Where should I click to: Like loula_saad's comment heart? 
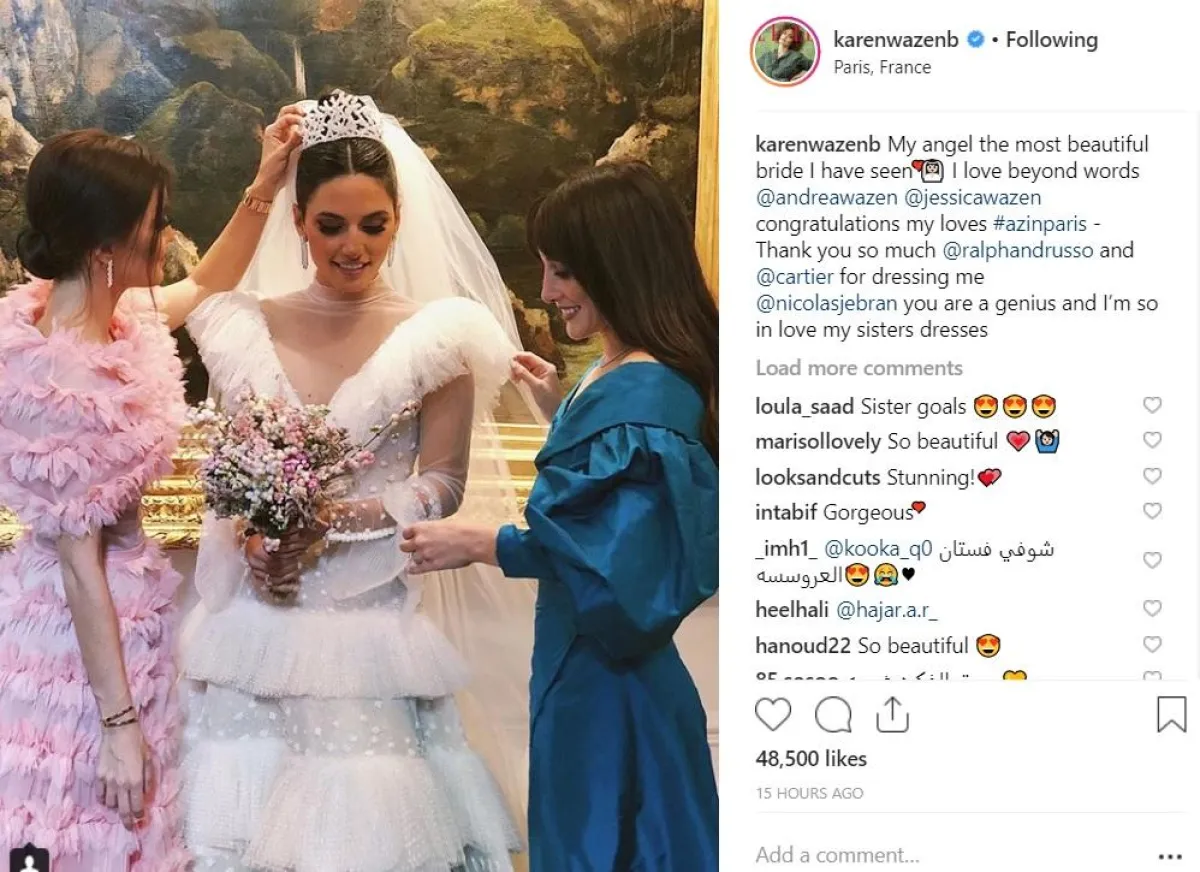point(1152,405)
